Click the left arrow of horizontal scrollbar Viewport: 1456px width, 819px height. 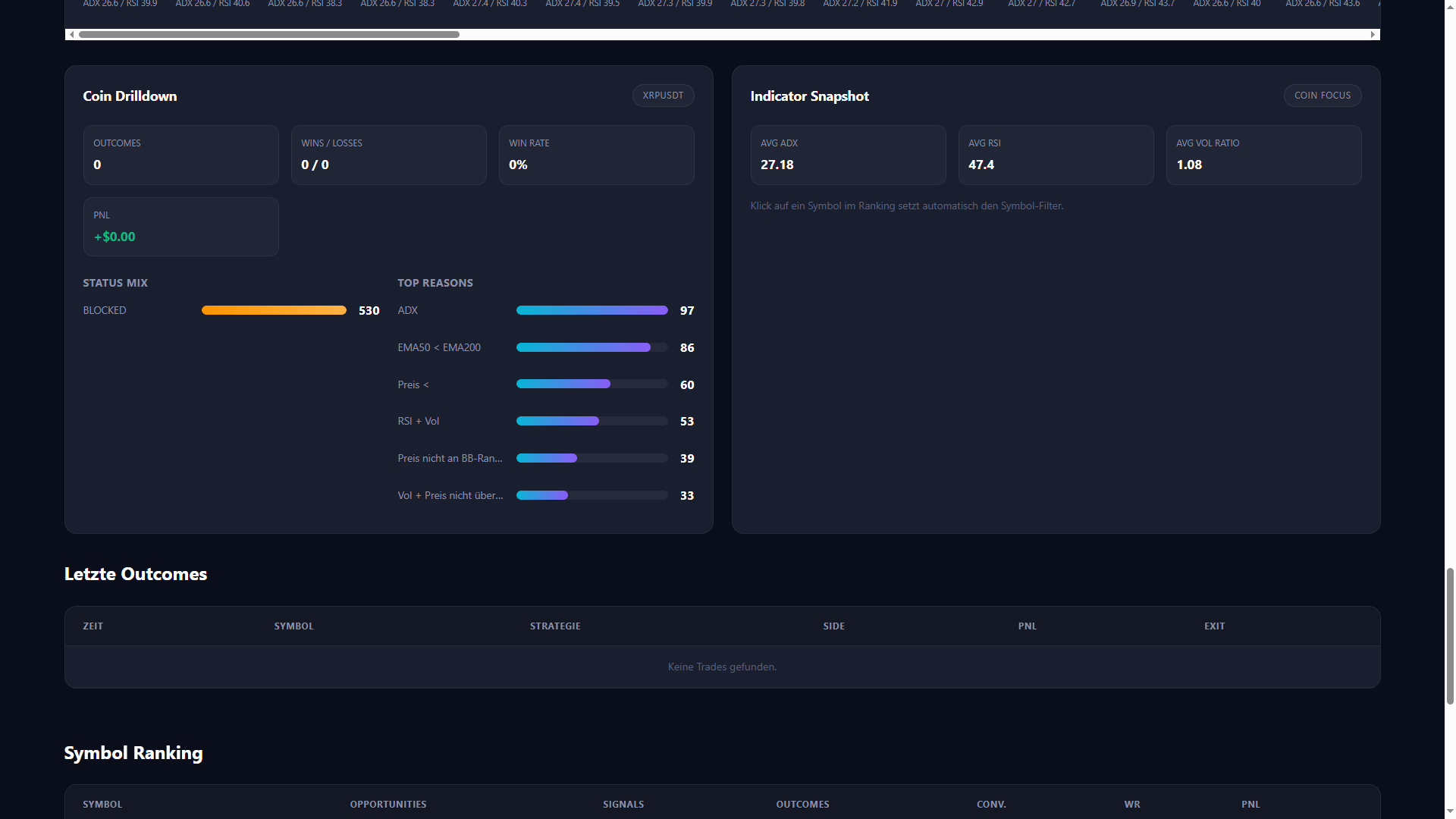71,34
